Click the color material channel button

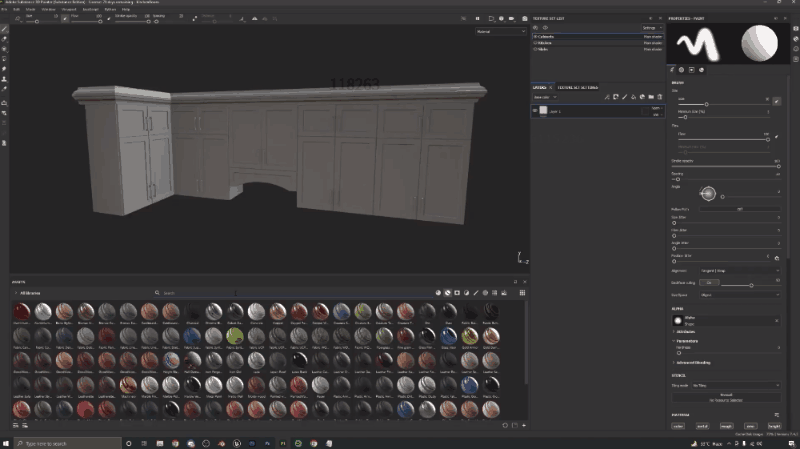pyautogui.click(x=679, y=425)
